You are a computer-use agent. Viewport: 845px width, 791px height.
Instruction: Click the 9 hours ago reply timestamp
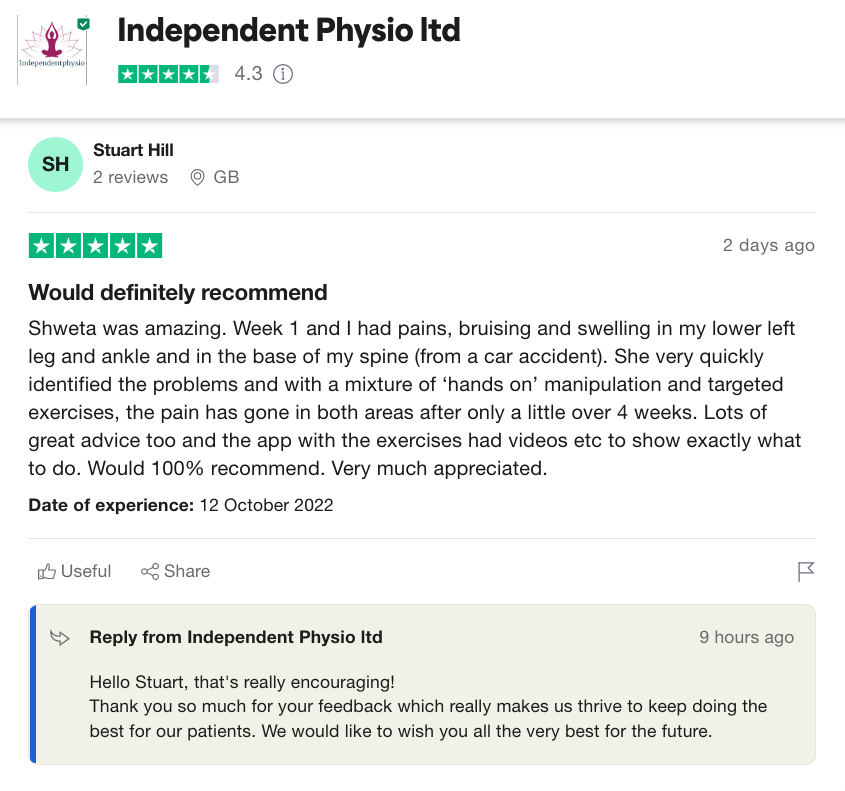click(746, 637)
